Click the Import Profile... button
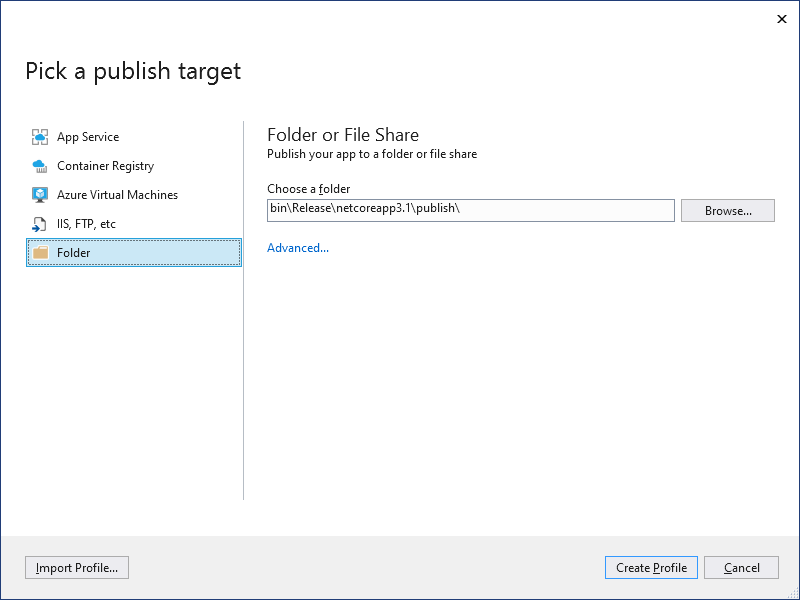Screen dimensions: 800x600 pos(77,568)
